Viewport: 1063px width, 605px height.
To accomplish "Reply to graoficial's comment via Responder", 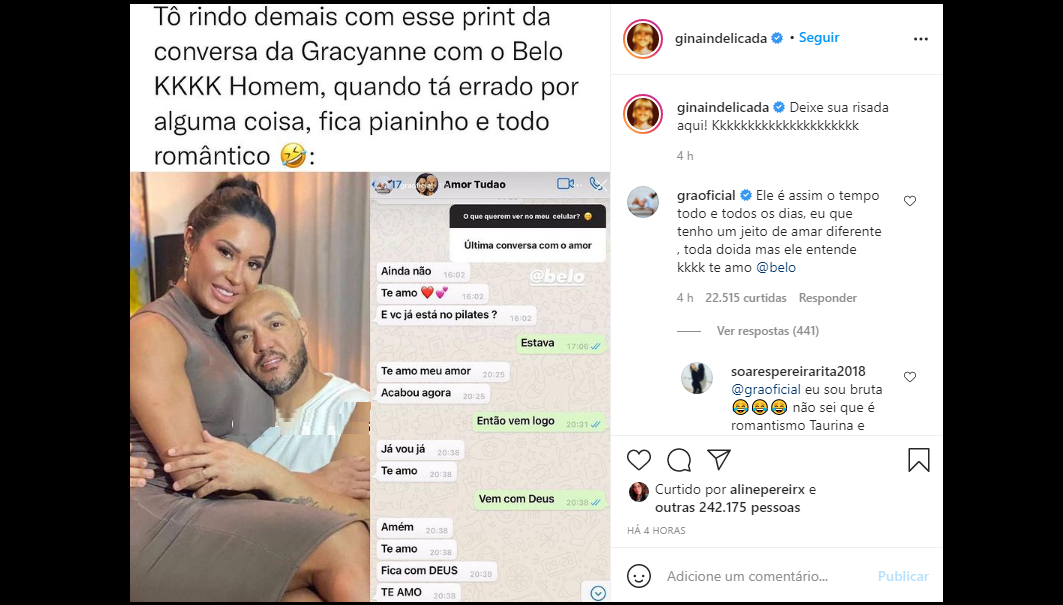I will [828, 298].
